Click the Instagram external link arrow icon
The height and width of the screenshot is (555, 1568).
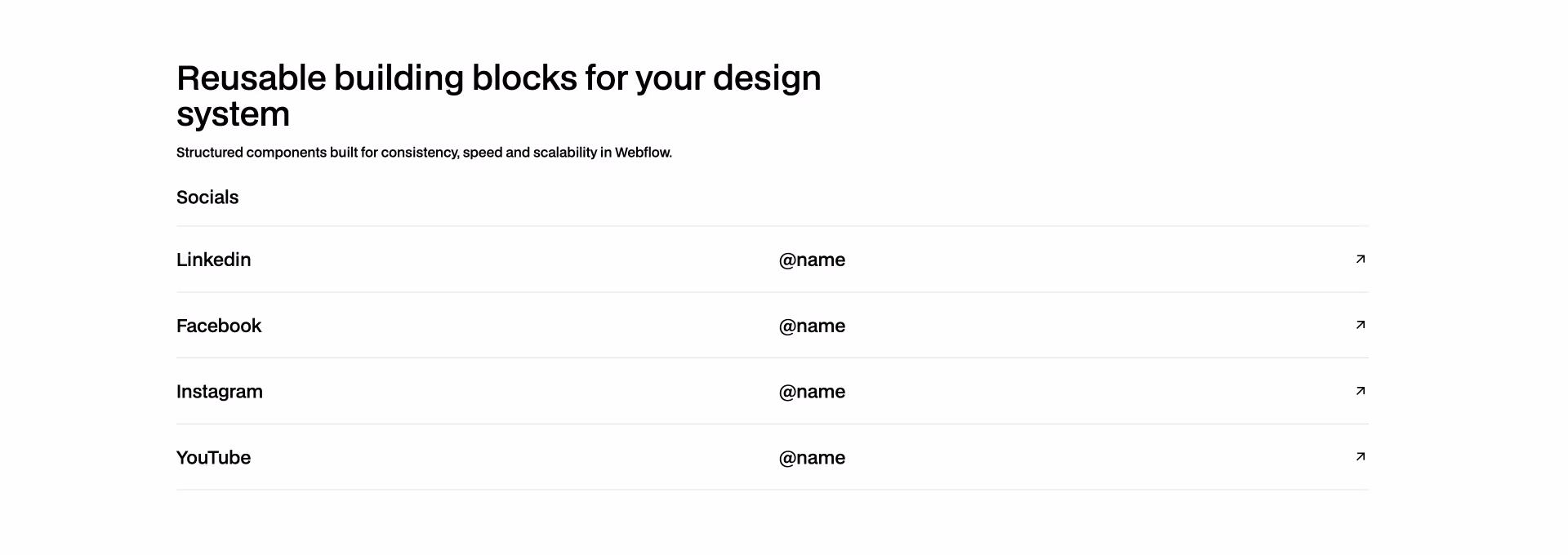click(x=1360, y=391)
